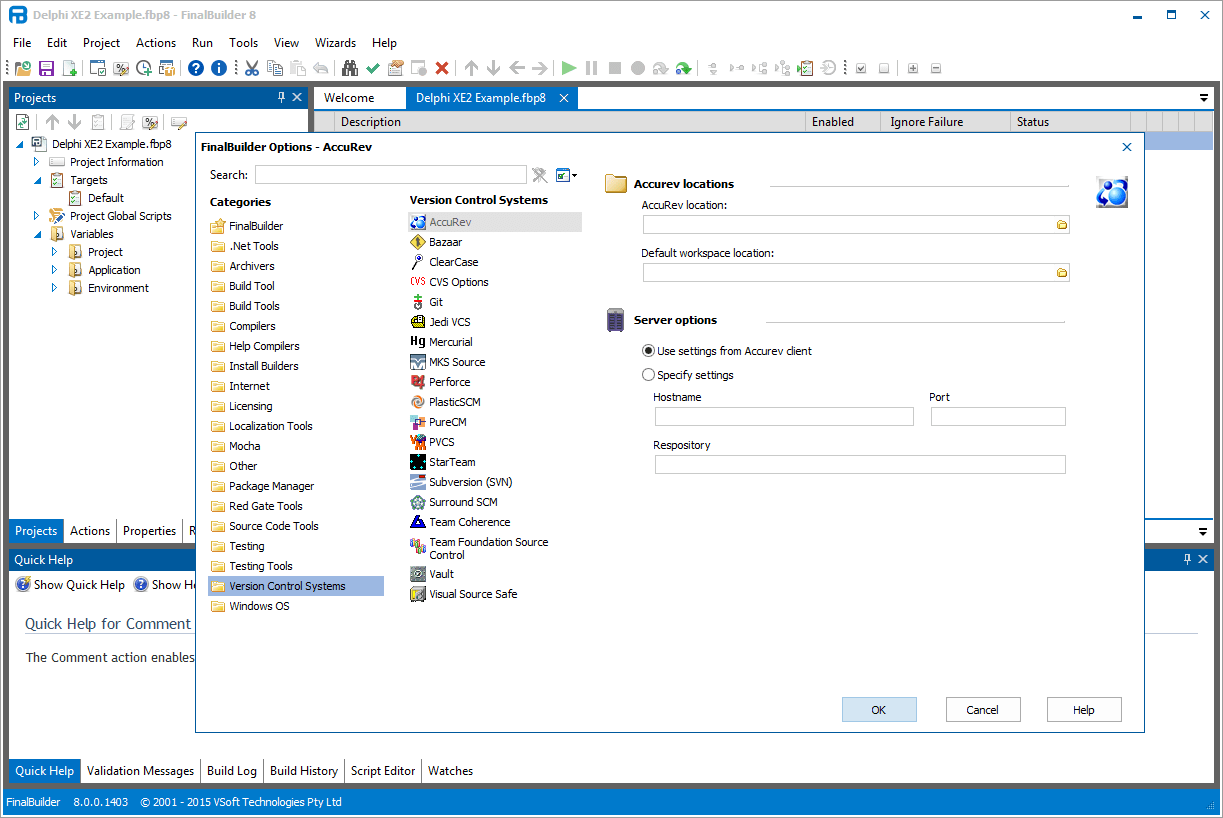
Task: Click the blue info About icon
Action: tap(219, 68)
